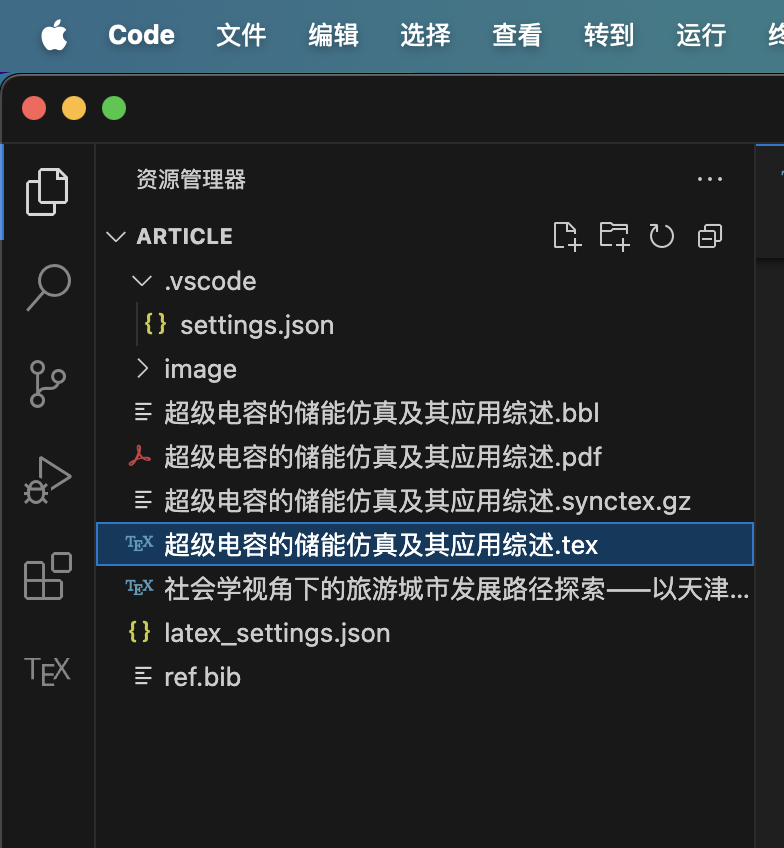The height and width of the screenshot is (848, 784).
Task: Open the Source Control view icon
Action: click(48, 383)
